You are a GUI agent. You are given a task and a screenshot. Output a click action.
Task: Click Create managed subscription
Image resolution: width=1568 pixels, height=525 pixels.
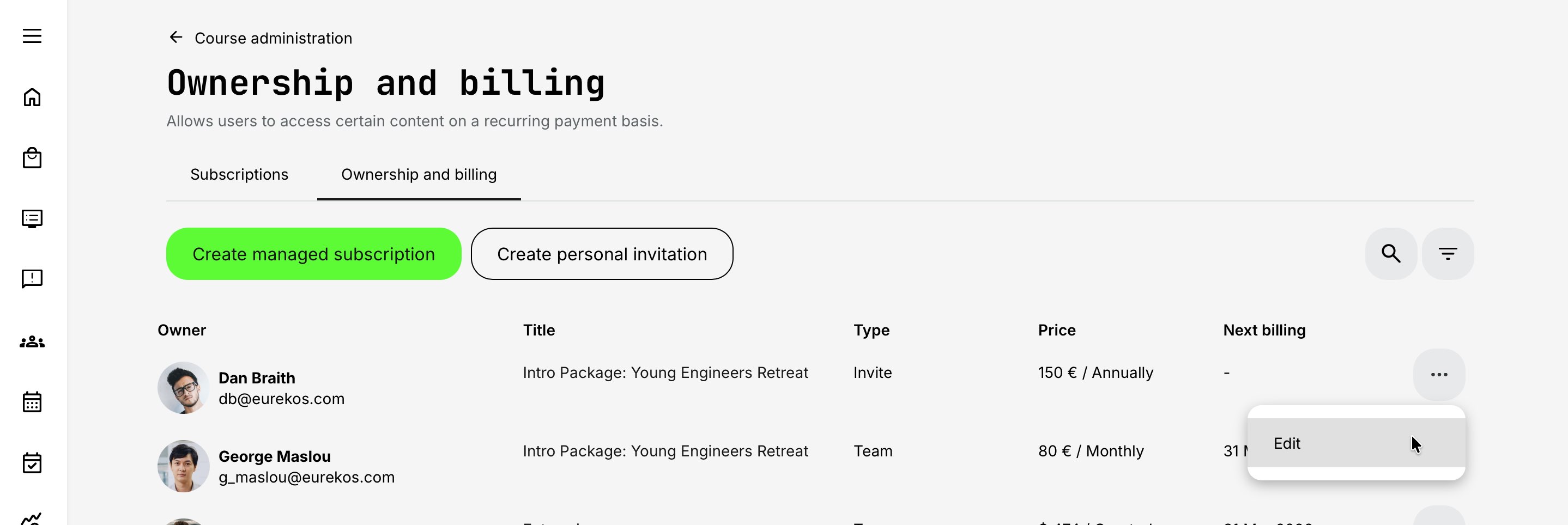(x=313, y=254)
